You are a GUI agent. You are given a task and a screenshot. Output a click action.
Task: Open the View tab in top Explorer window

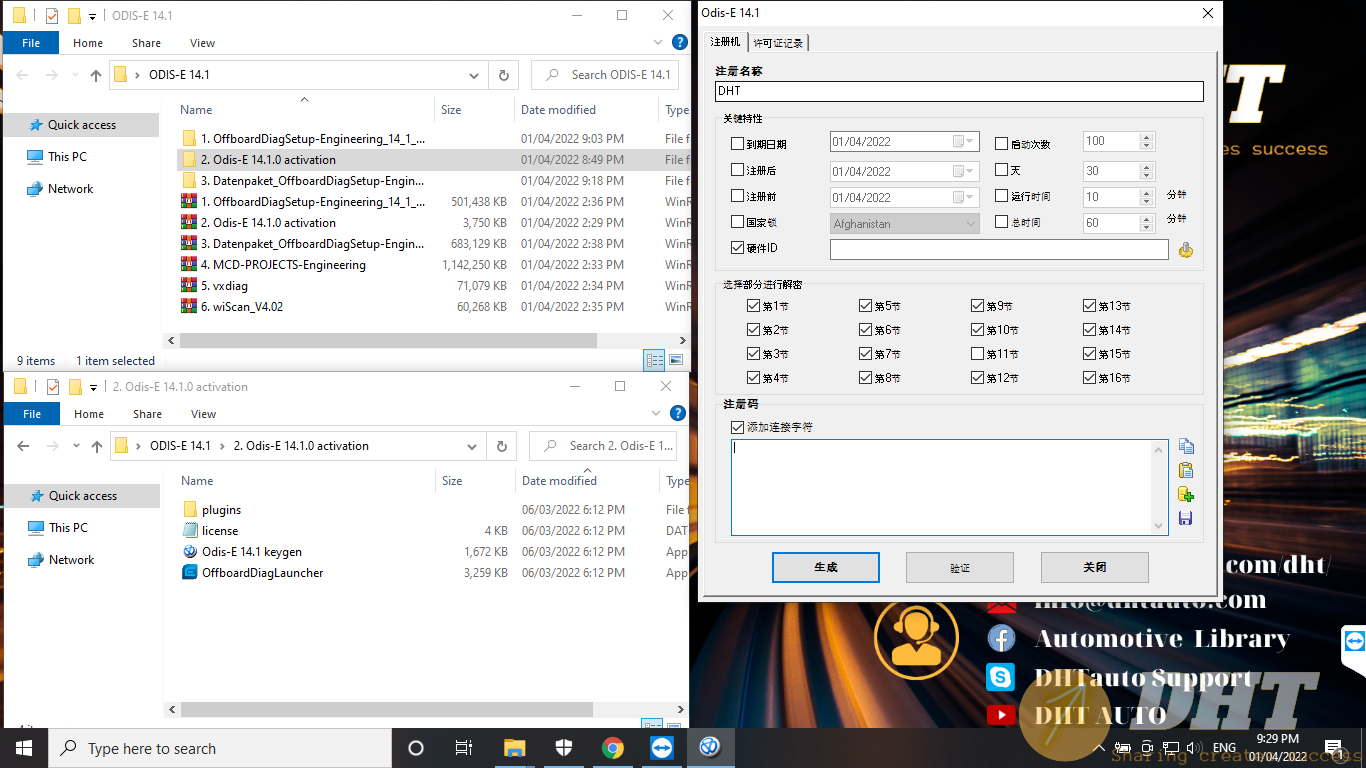pos(202,43)
